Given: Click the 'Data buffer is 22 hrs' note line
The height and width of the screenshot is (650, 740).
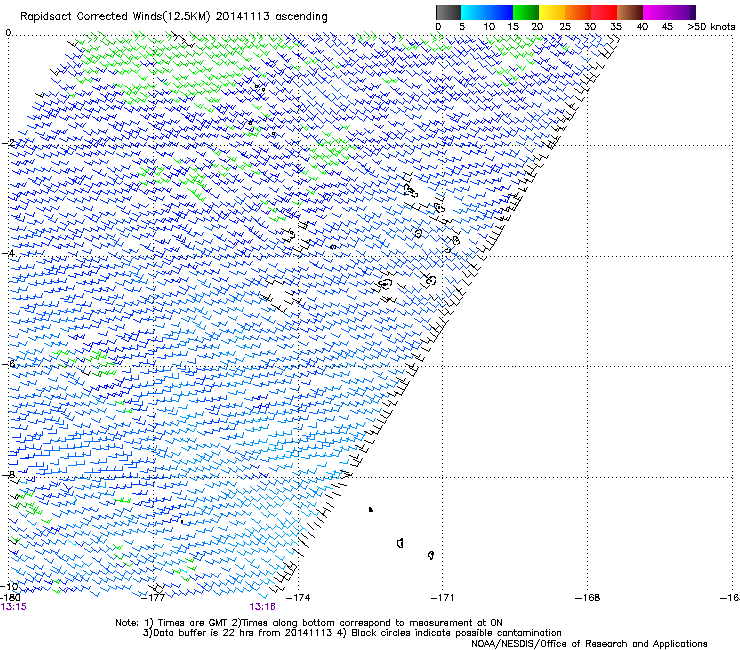Looking at the screenshot, I should point(352,633).
